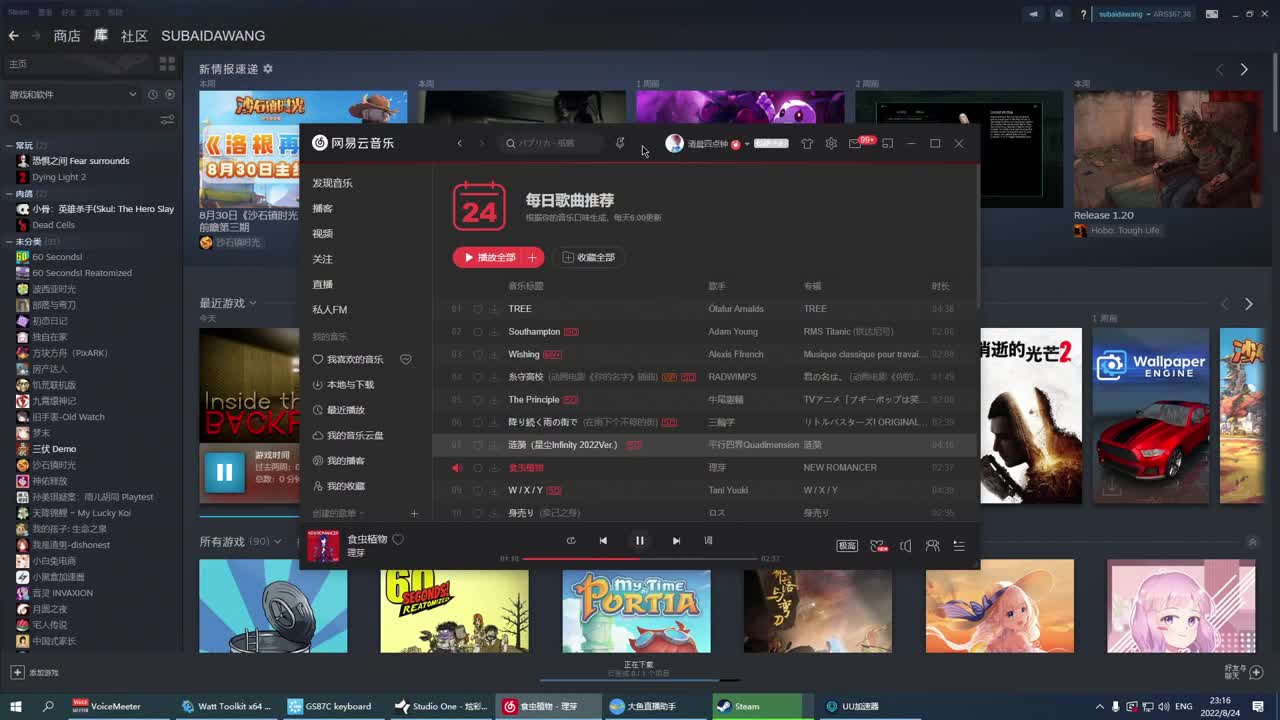Open 关注 in the NetEase sidebar
Image resolution: width=1280 pixels, height=720 pixels.
pyautogui.click(x=322, y=259)
